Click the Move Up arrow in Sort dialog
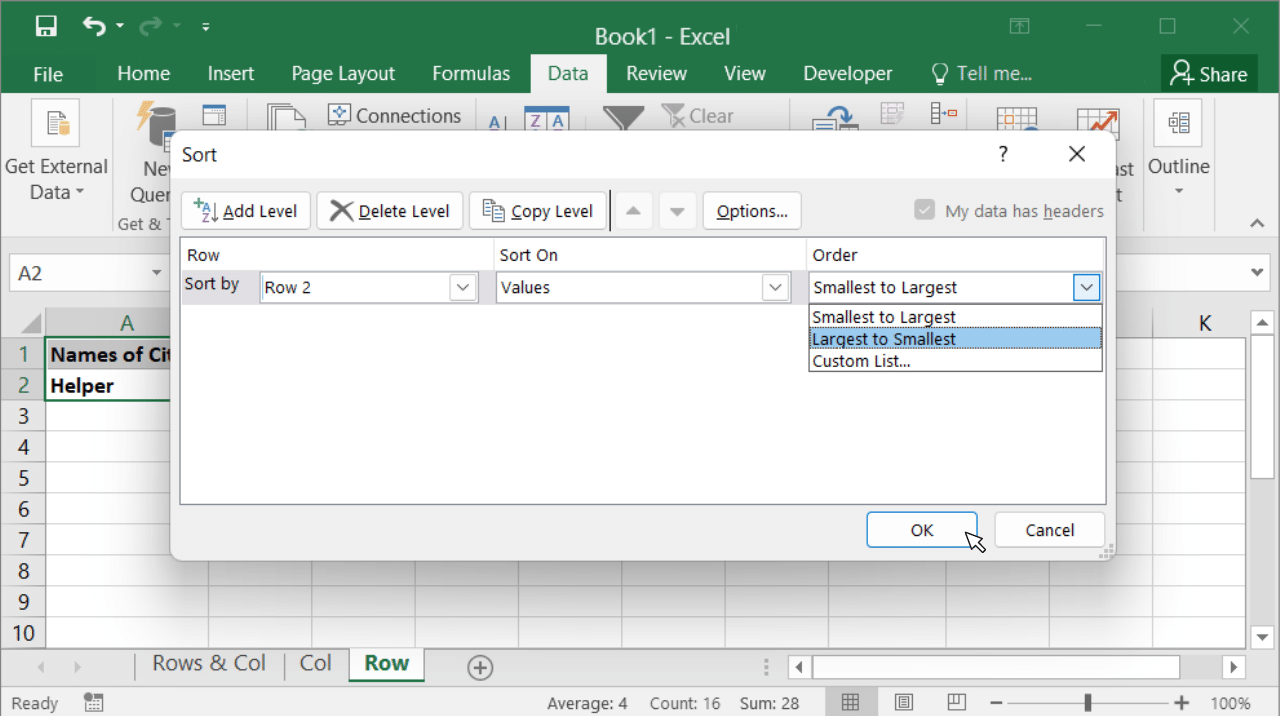 coord(633,211)
